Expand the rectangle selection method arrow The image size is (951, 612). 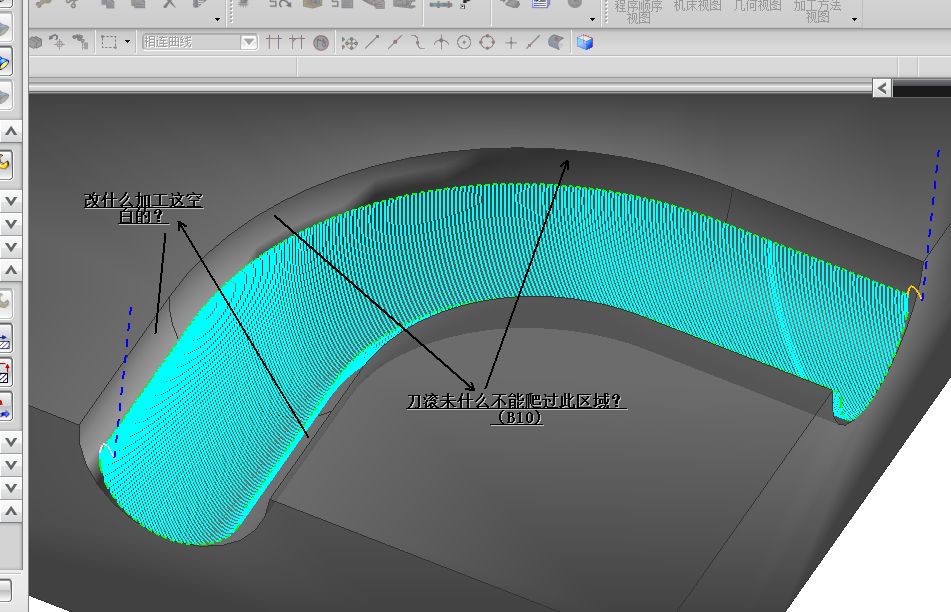click(127, 42)
